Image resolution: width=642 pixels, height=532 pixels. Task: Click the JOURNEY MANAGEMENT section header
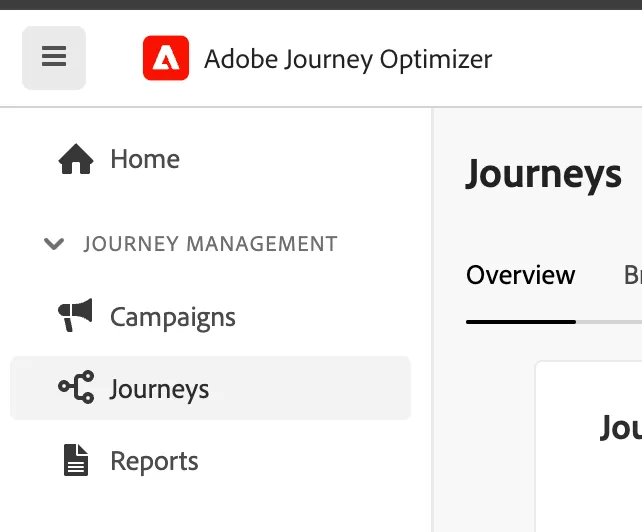[x=211, y=244]
